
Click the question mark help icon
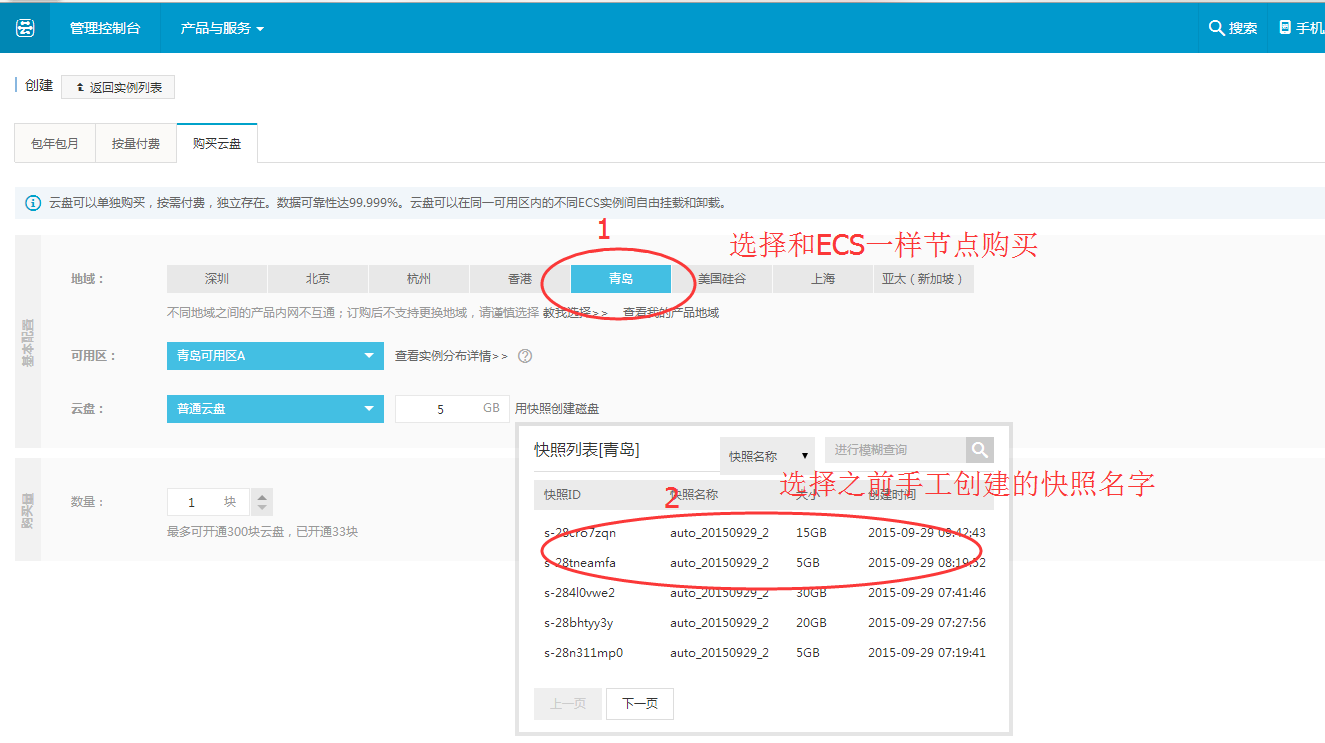[x=525, y=356]
